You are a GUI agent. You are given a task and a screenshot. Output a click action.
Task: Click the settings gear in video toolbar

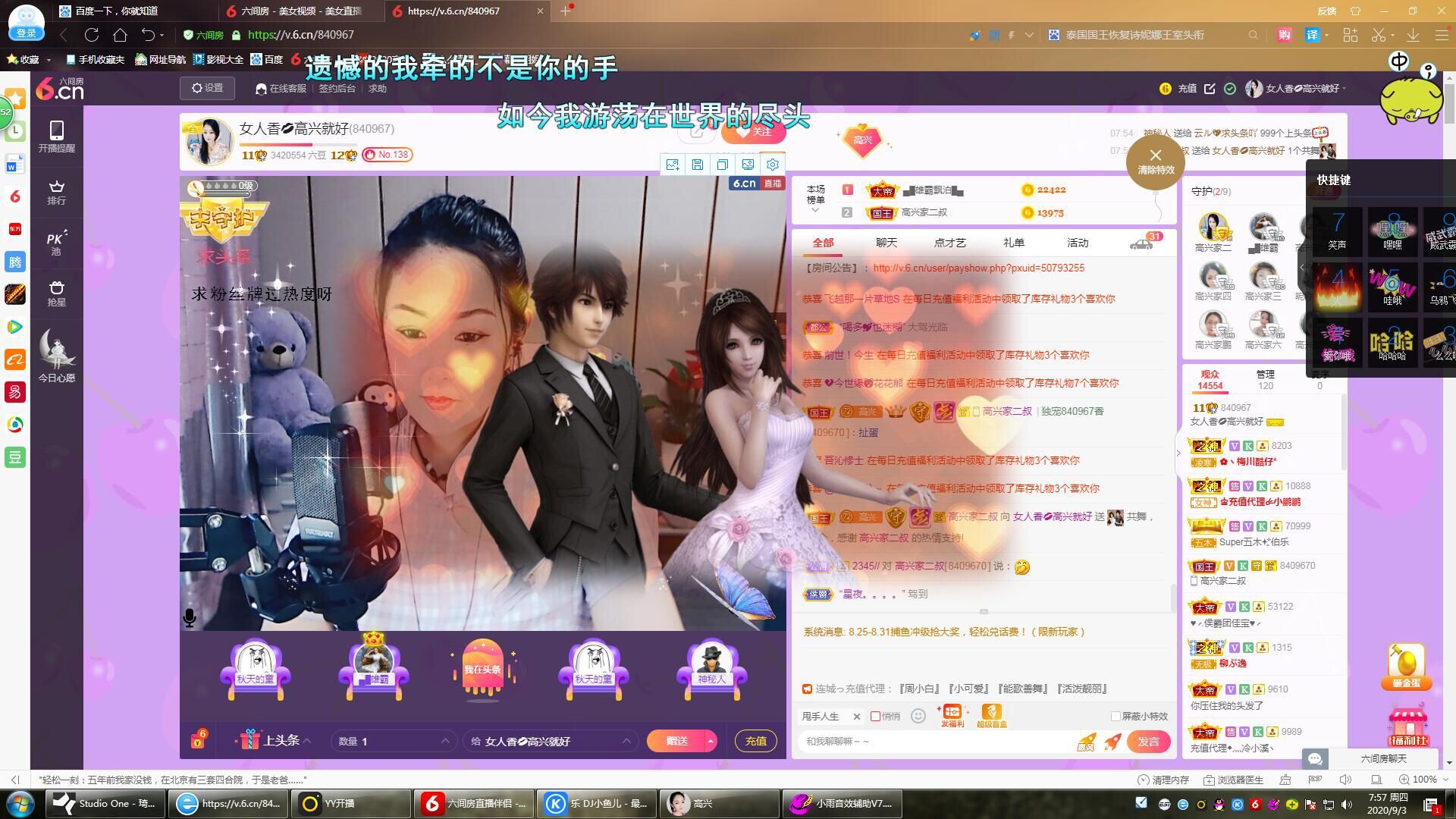point(773,165)
